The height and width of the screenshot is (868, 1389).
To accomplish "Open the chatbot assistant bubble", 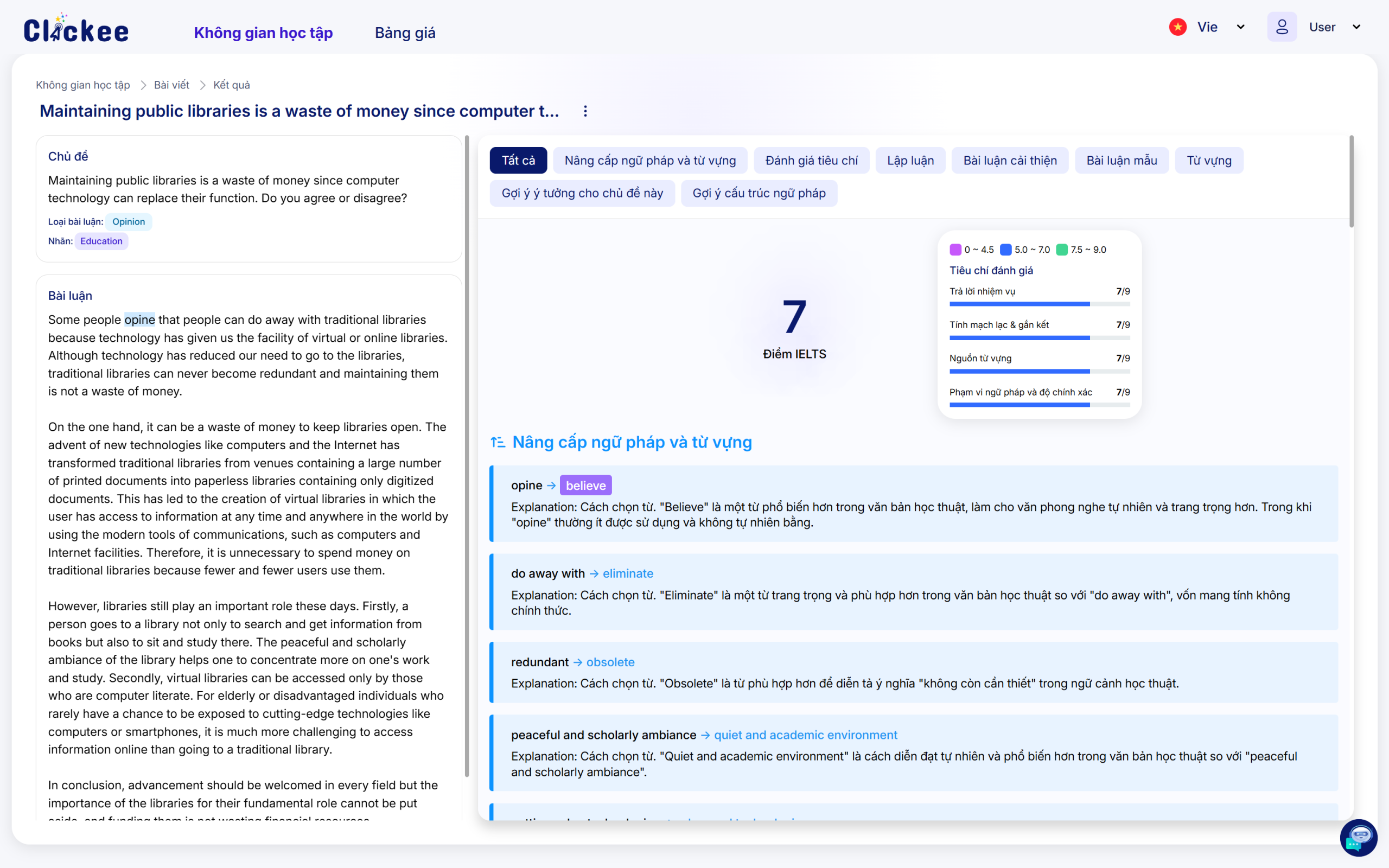I will pyautogui.click(x=1358, y=838).
